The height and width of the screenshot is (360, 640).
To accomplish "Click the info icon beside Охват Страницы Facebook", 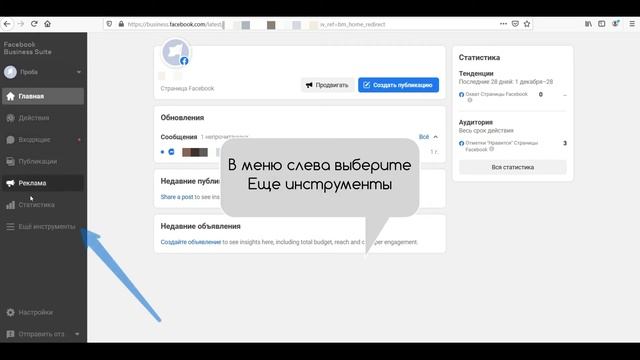I will [470, 100].
